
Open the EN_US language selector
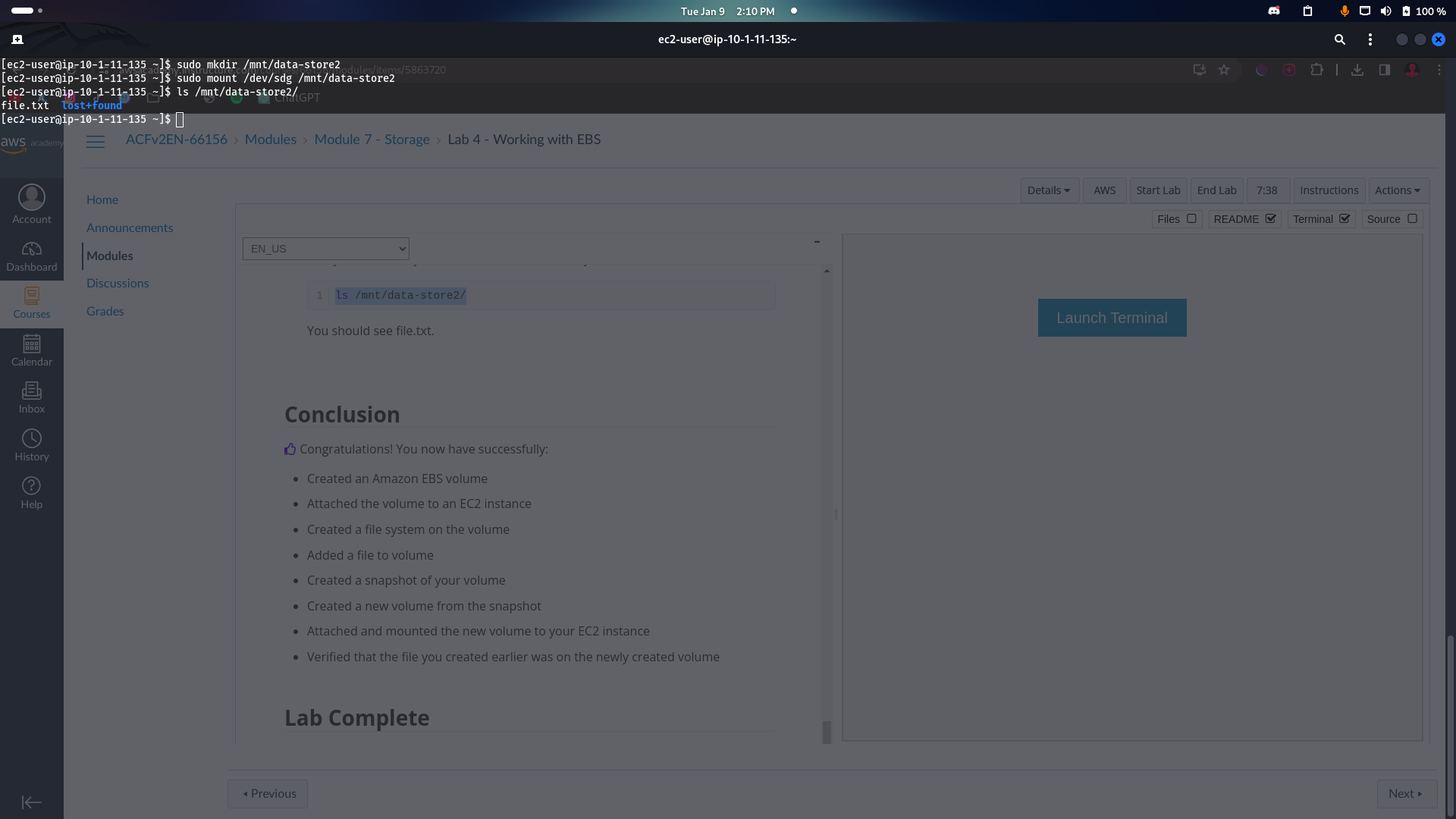325,249
